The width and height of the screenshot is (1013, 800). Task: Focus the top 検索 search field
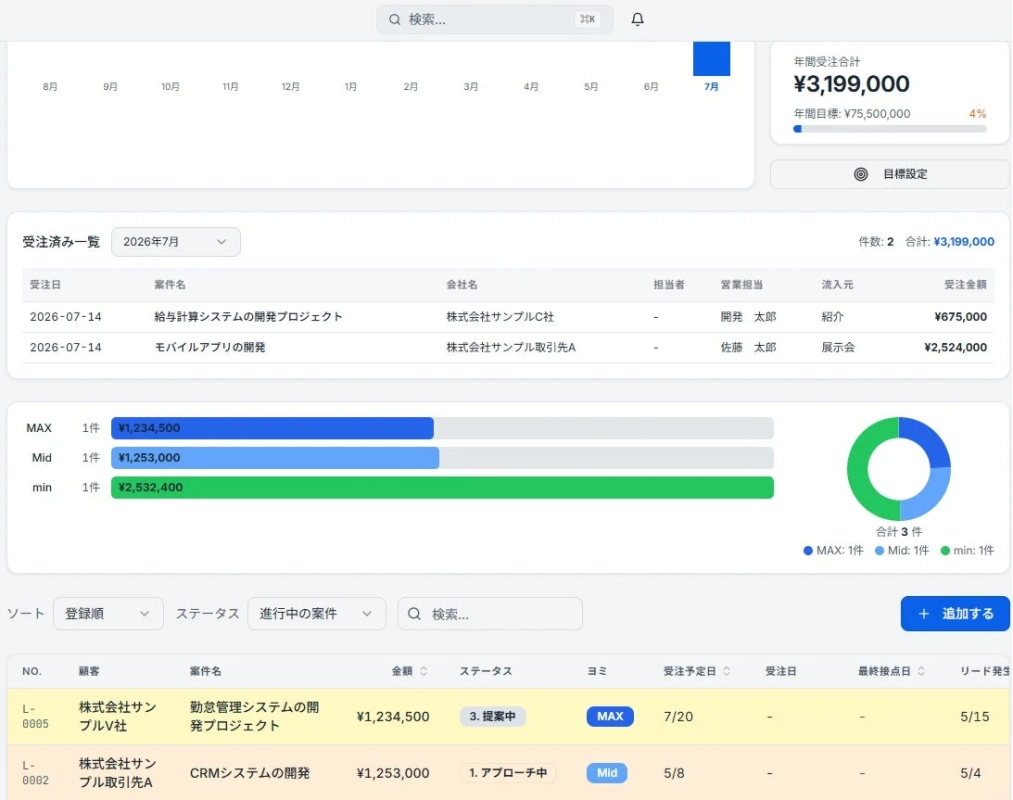click(x=494, y=19)
